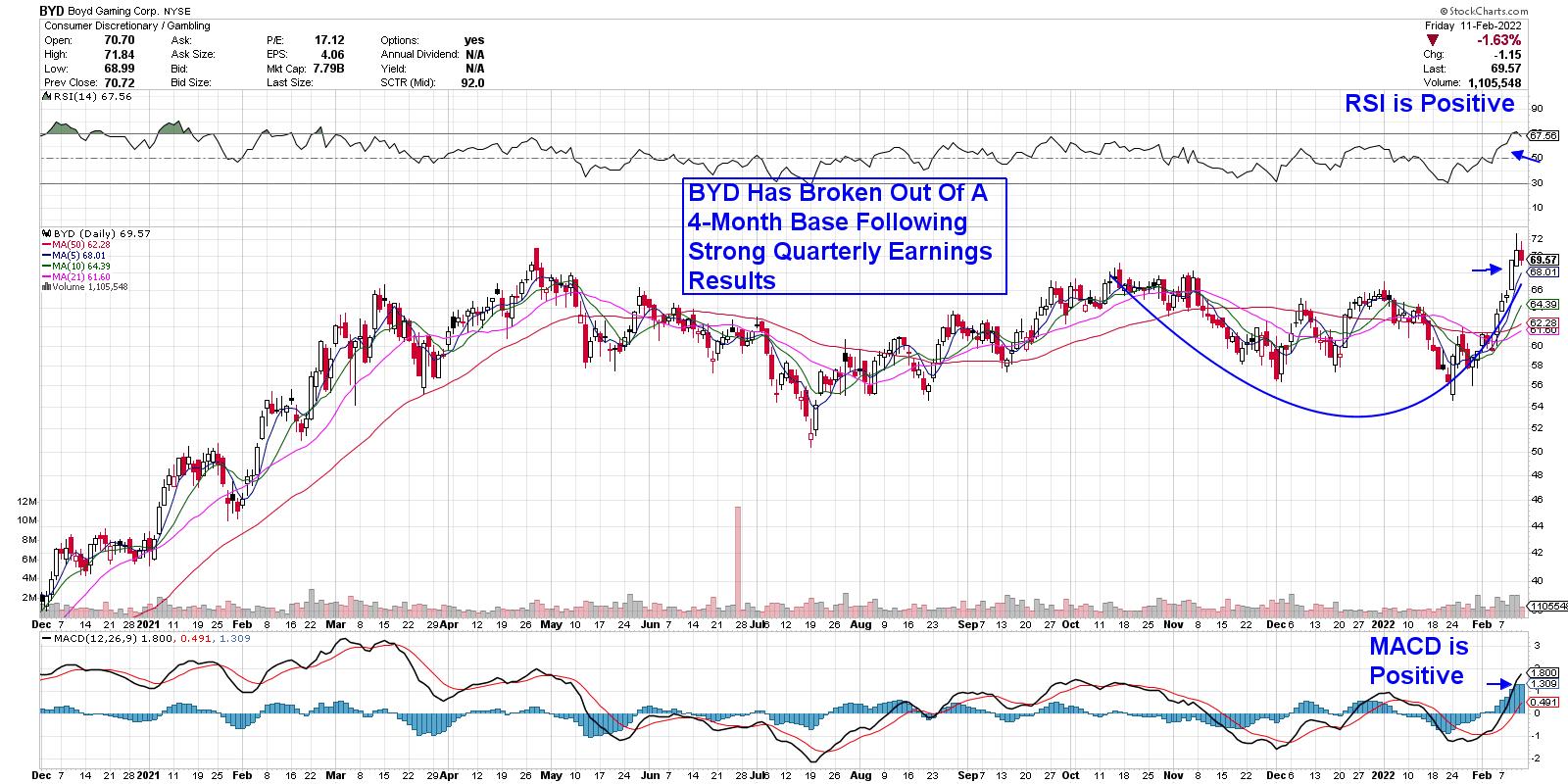Click the BYD ticker symbol in the header
The image size is (1568, 784).
[53, 12]
